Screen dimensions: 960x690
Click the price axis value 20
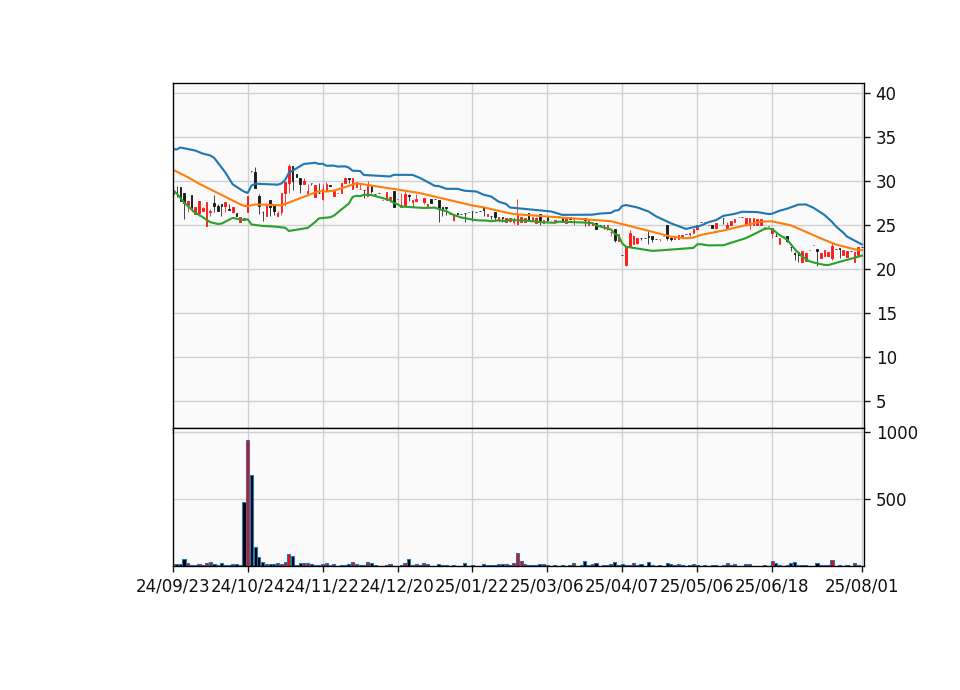coord(886,270)
